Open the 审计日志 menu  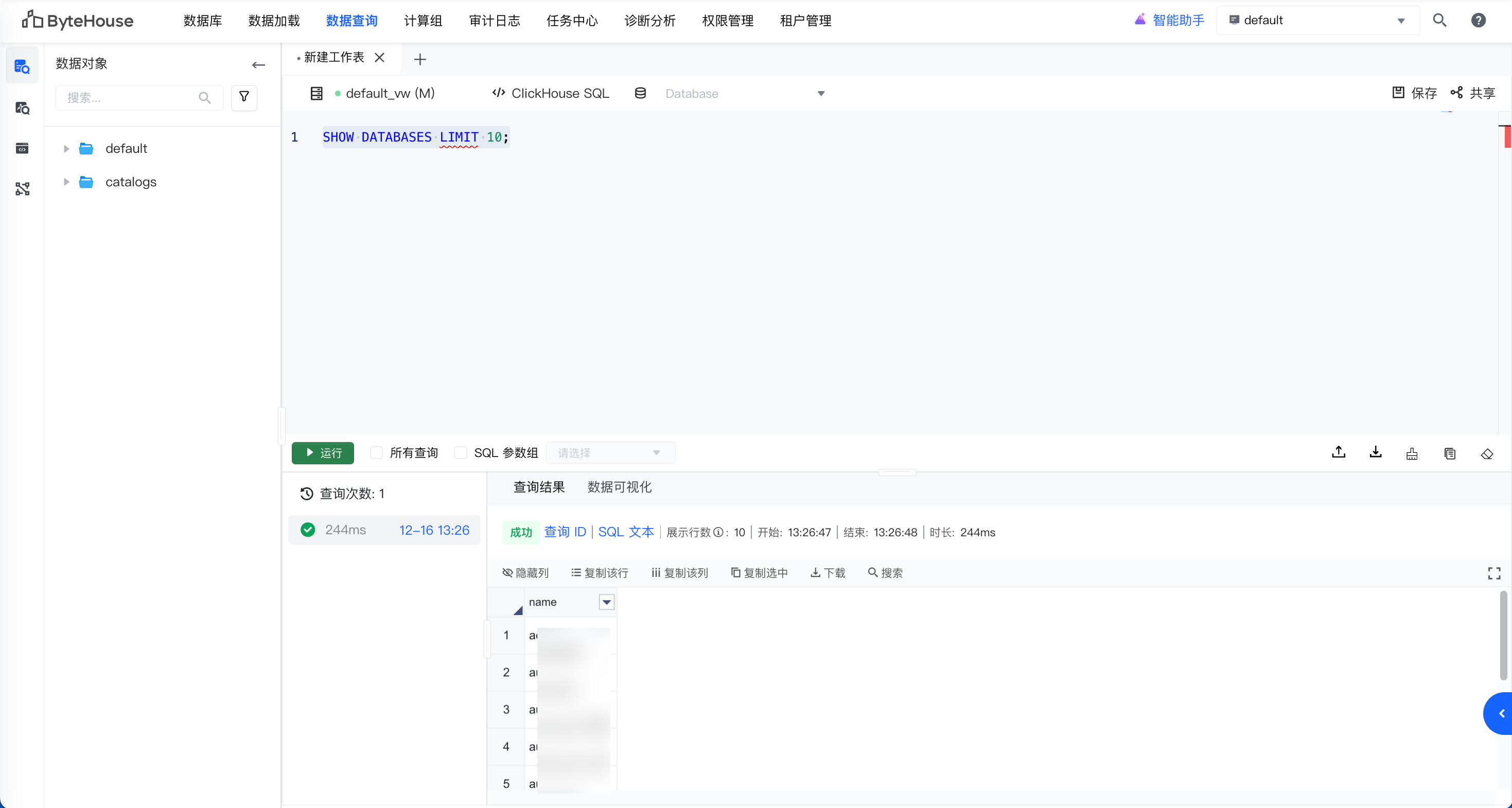(x=494, y=21)
